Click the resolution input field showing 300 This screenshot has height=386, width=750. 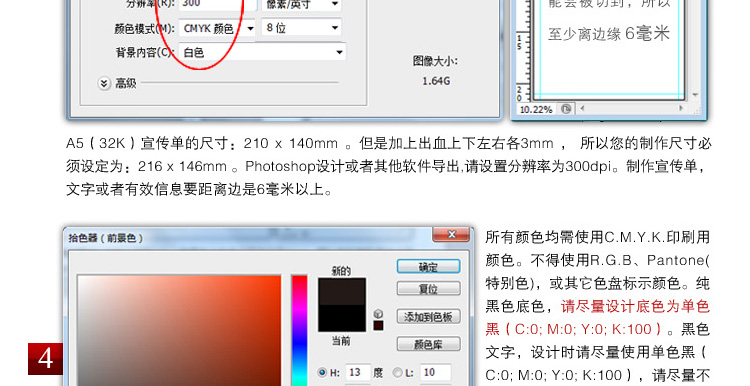coord(217,4)
